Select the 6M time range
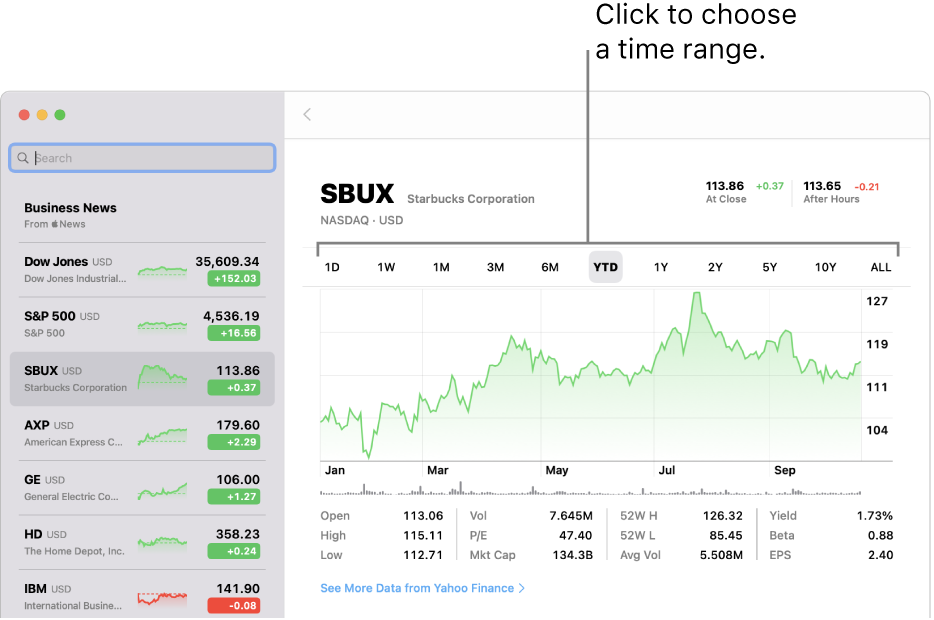 pos(550,267)
